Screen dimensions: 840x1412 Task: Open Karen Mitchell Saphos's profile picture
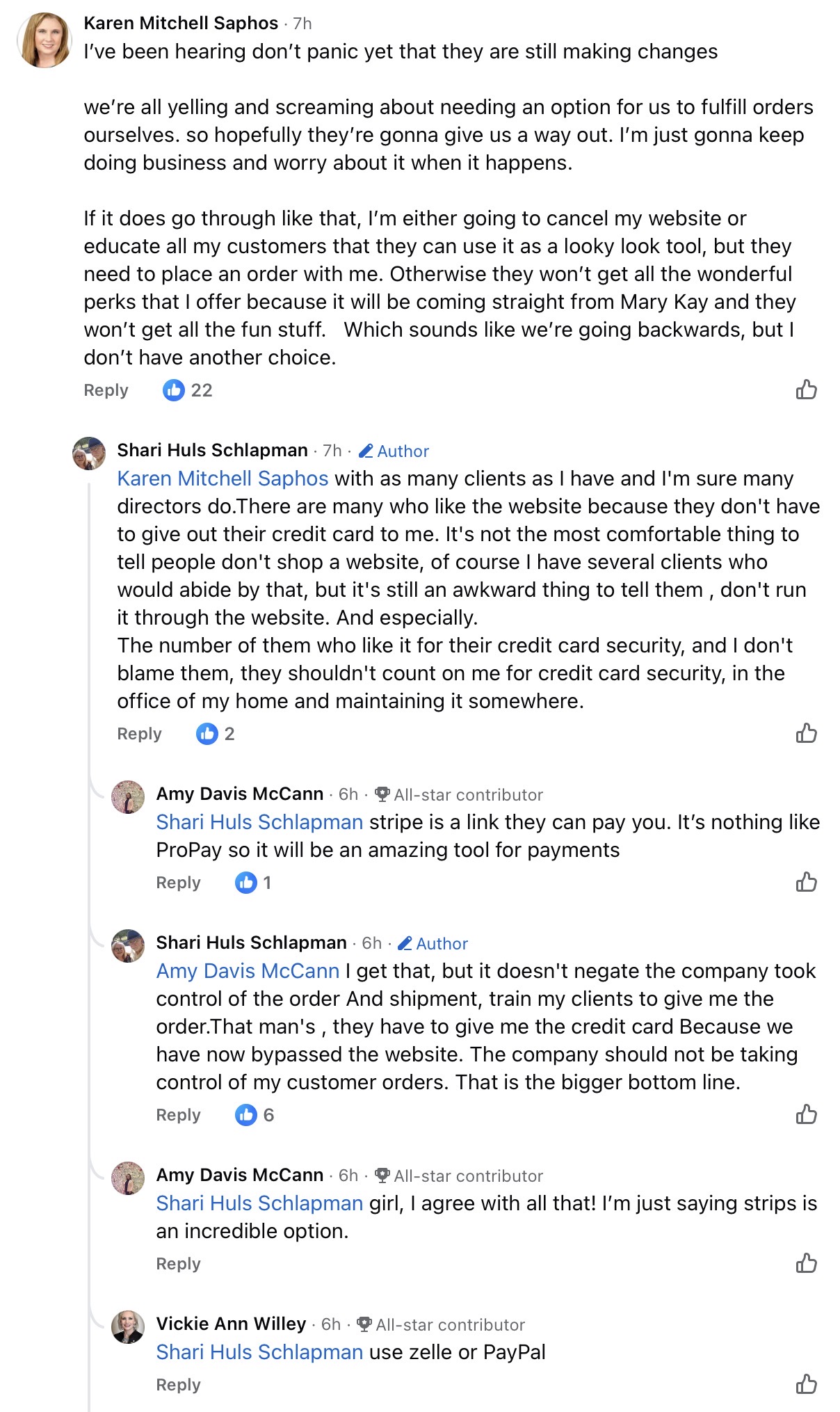click(x=45, y=40)
